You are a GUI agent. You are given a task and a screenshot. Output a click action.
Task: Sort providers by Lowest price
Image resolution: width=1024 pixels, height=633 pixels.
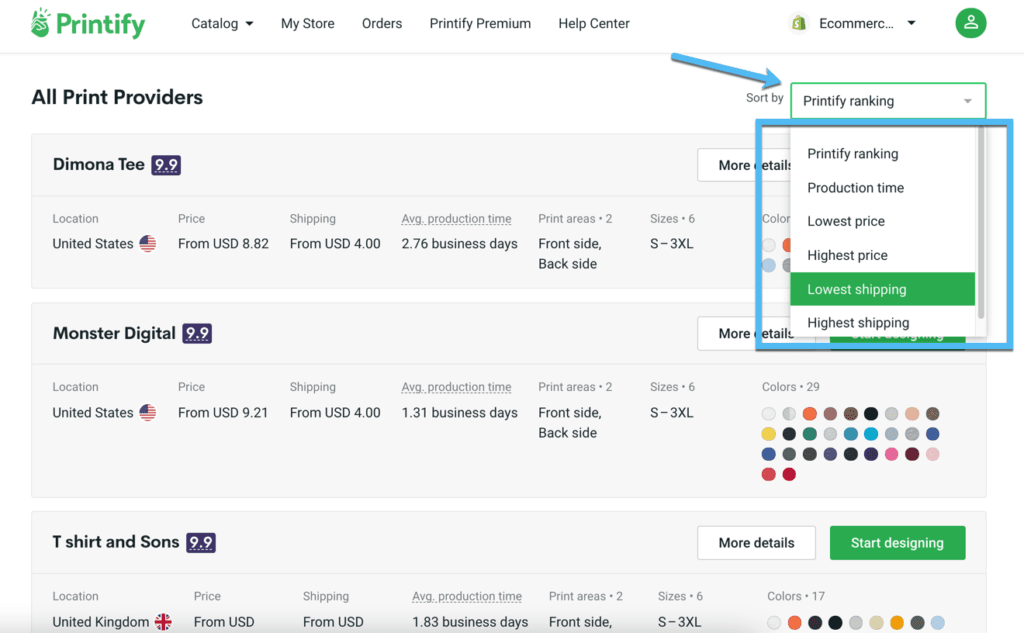coord(882,221)
